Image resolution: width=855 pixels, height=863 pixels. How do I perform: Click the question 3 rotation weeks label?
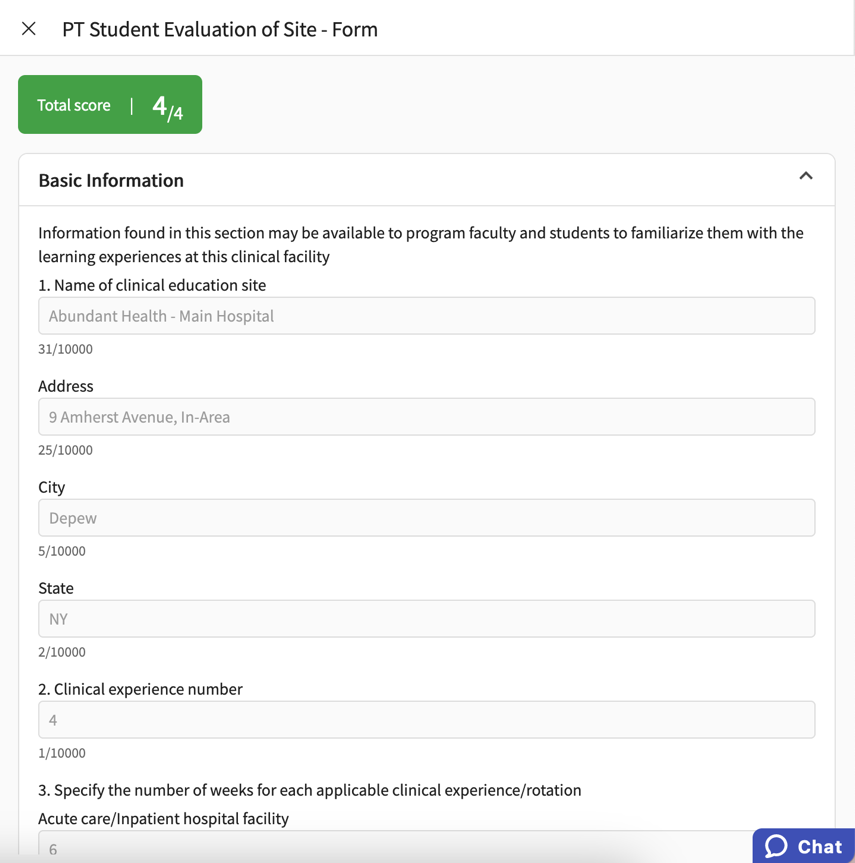[x=309, y=790]
